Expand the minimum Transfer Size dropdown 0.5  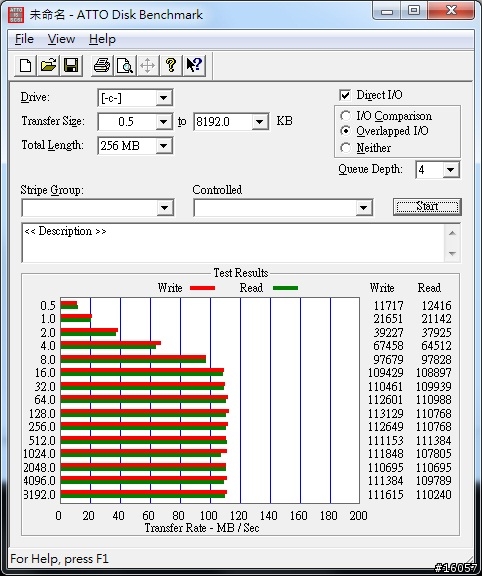pos(163,122)
